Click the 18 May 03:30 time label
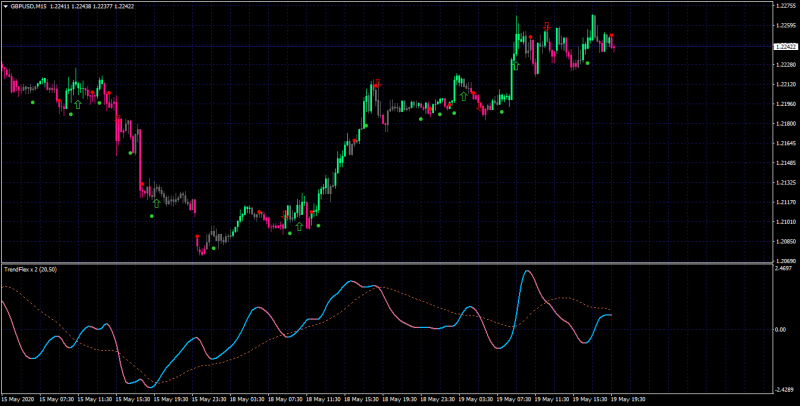This screenshot has width=800, height=406. [248, 399]
